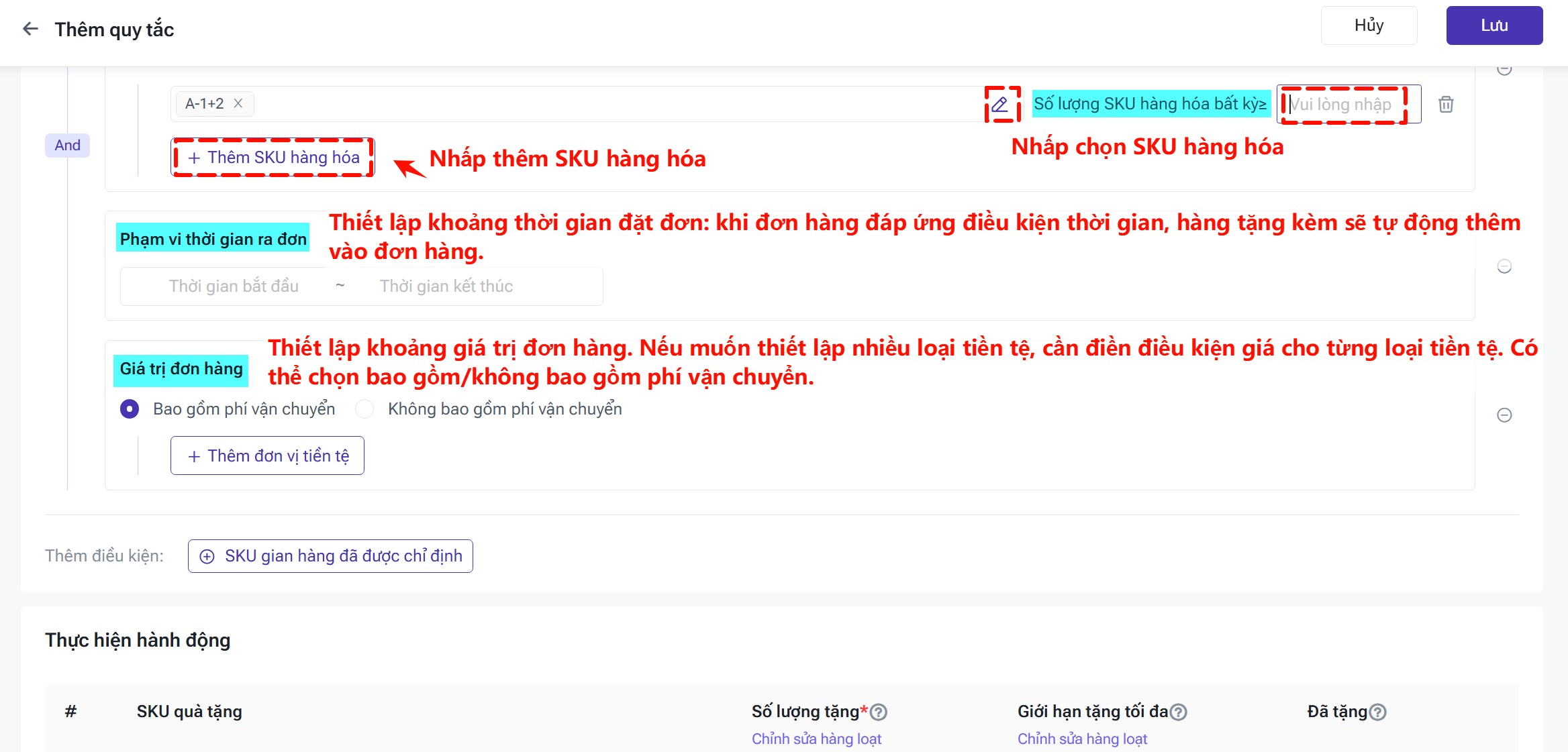Click Thêm SKU hàng hóa button

pyautogui.click(x=273, y=158)
